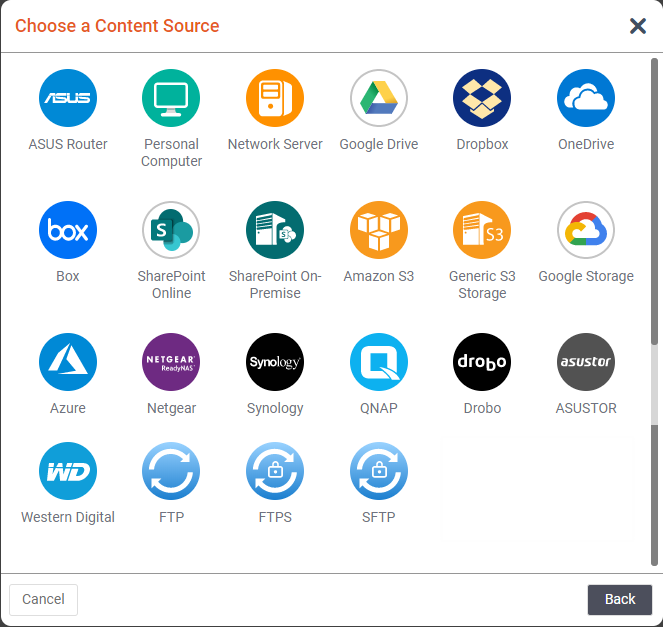Choose the FTP sync icon
This screenshot has width=663, height=627.
pyautogui.click(x=171, y=471)
